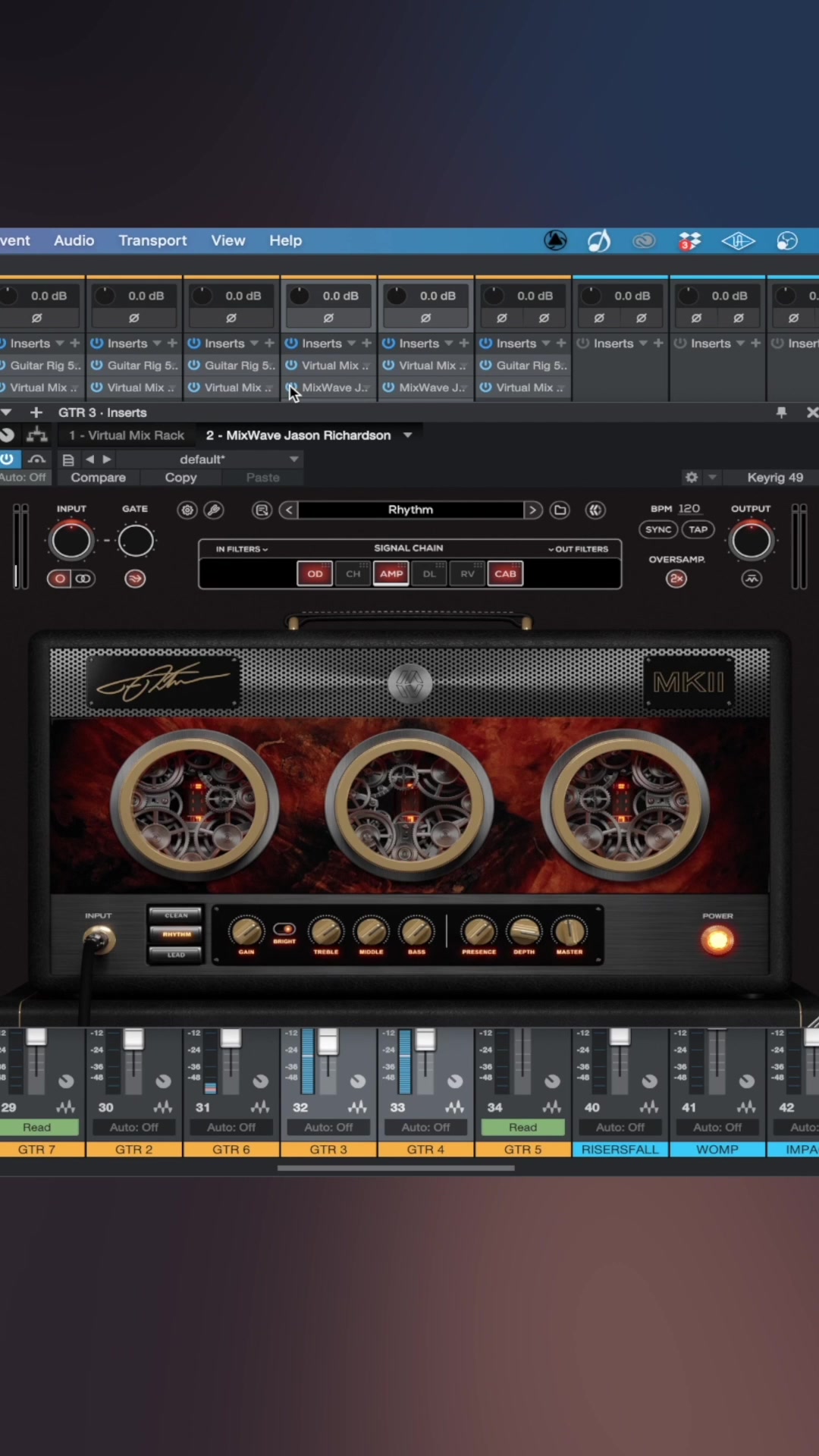
Task: Go to the next preset arrow
Action: tap(533, 510)
